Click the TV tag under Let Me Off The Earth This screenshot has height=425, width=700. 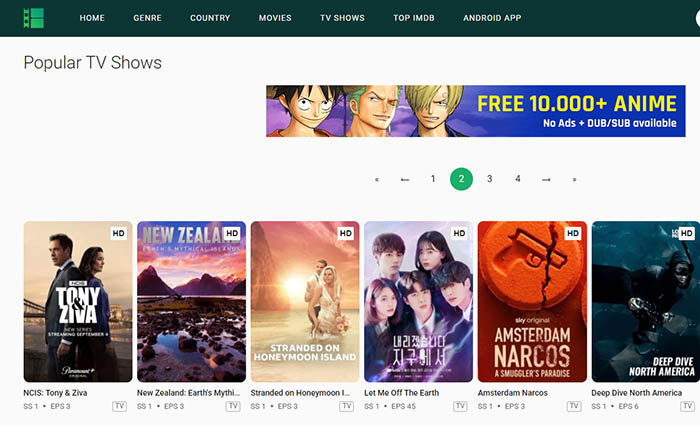click(x=460, y=406)
